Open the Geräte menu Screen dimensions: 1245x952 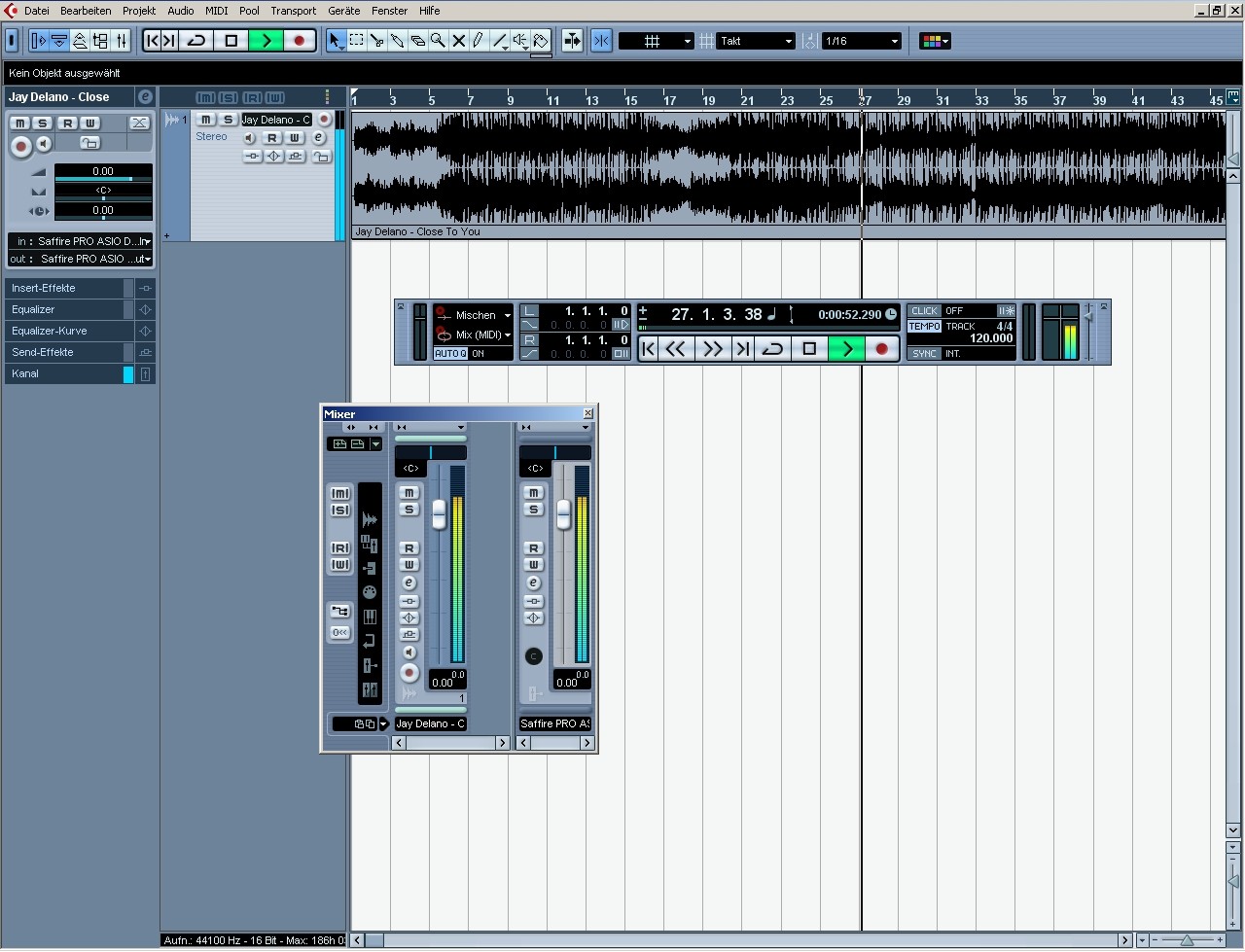[344, 11]
